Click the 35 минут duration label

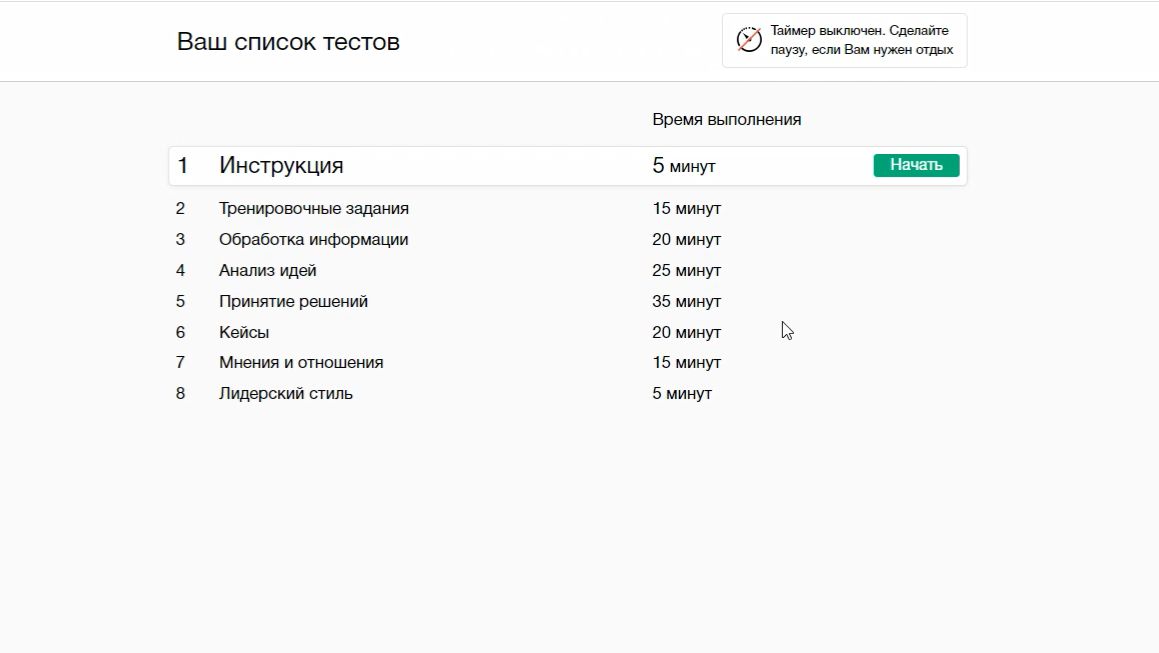[686, 302]
